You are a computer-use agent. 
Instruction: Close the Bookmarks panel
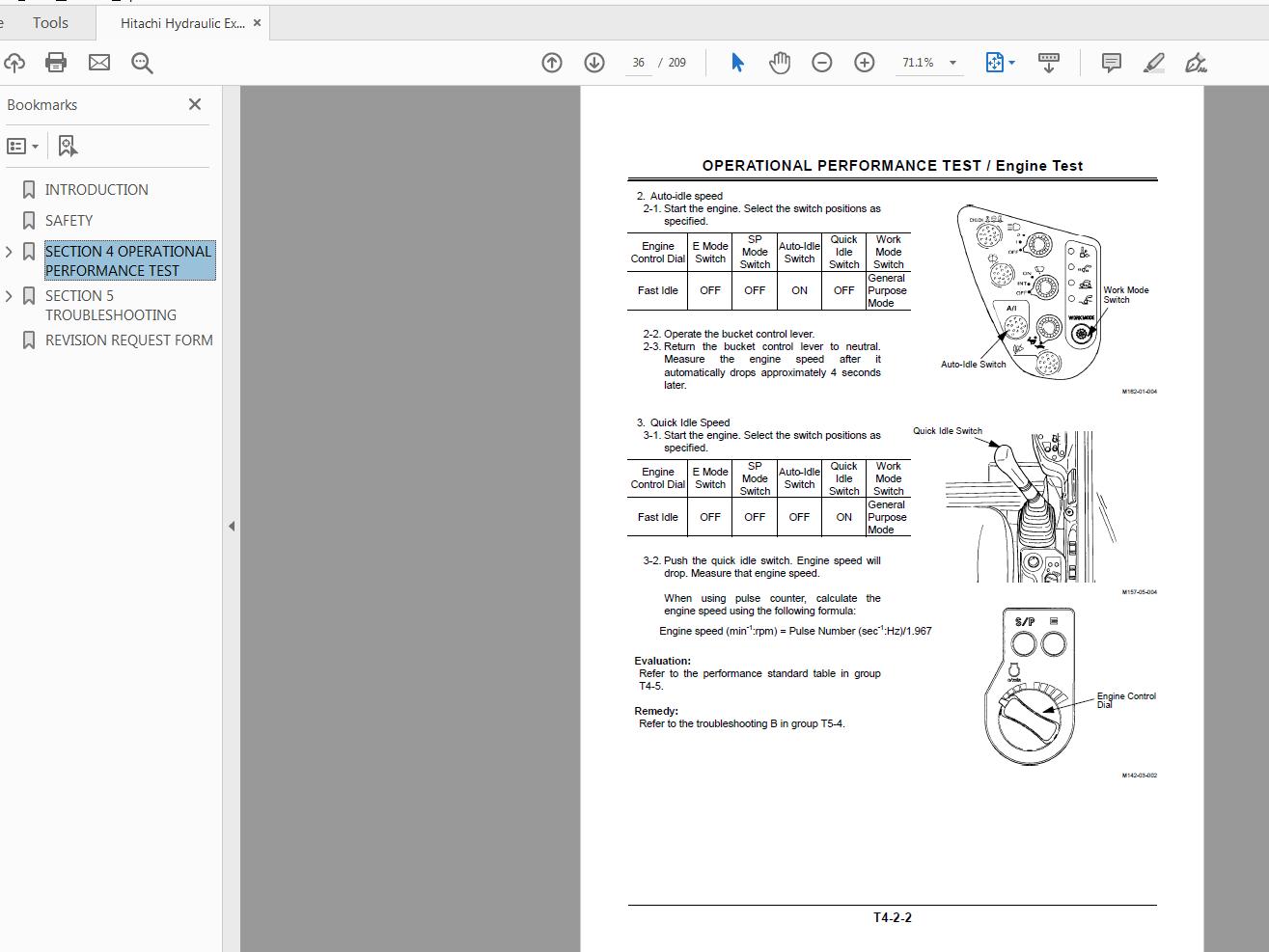[x=195, y=104]
